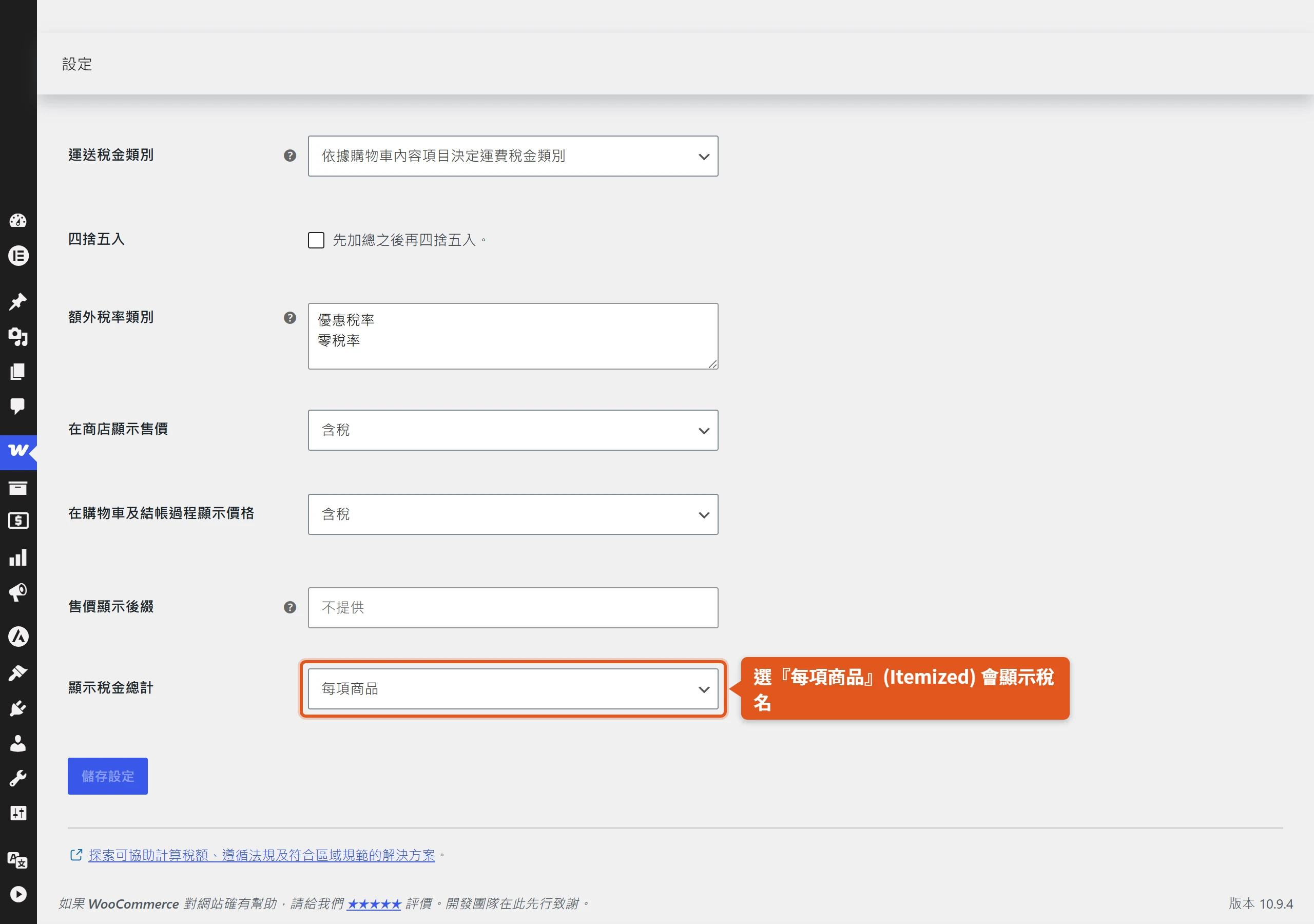Open the translation language sidebar icon

click(18, 859)
